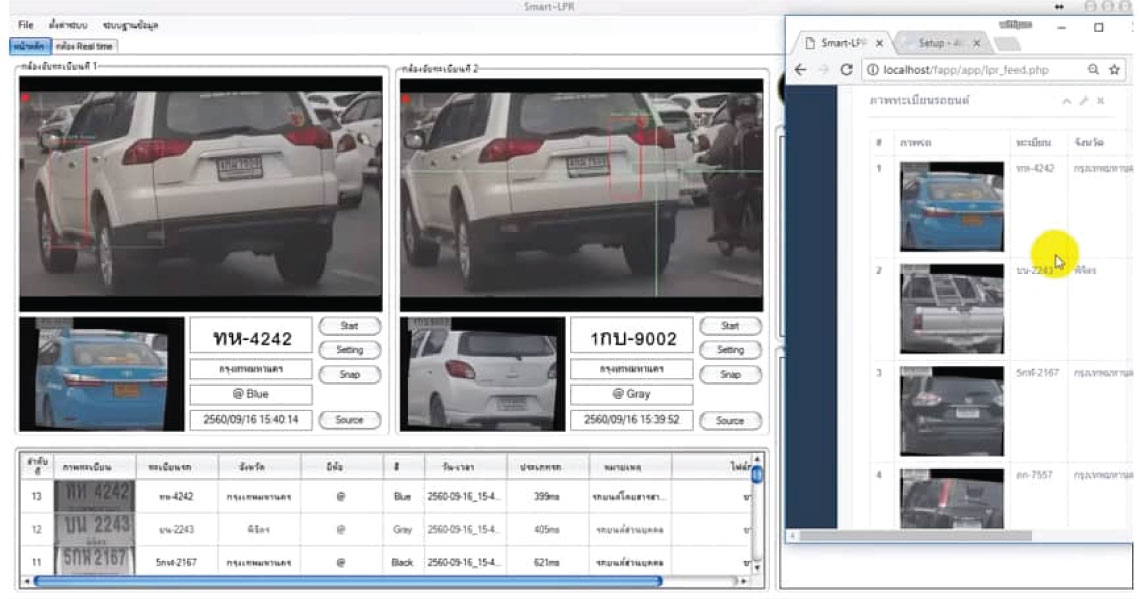
Task: Click the zoom magnifier in address bar
Action: (1094, 70)
